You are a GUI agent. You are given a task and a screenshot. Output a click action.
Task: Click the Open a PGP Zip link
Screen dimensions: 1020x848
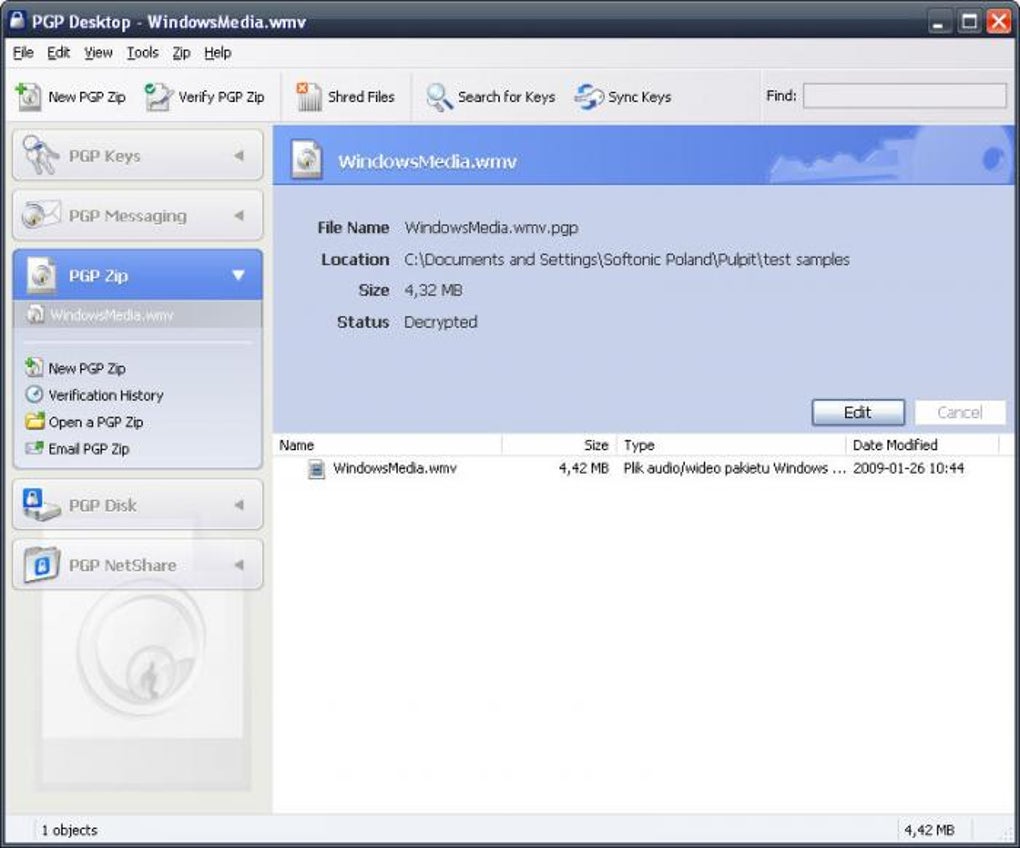pyautogui.click(x=96, y=422)
